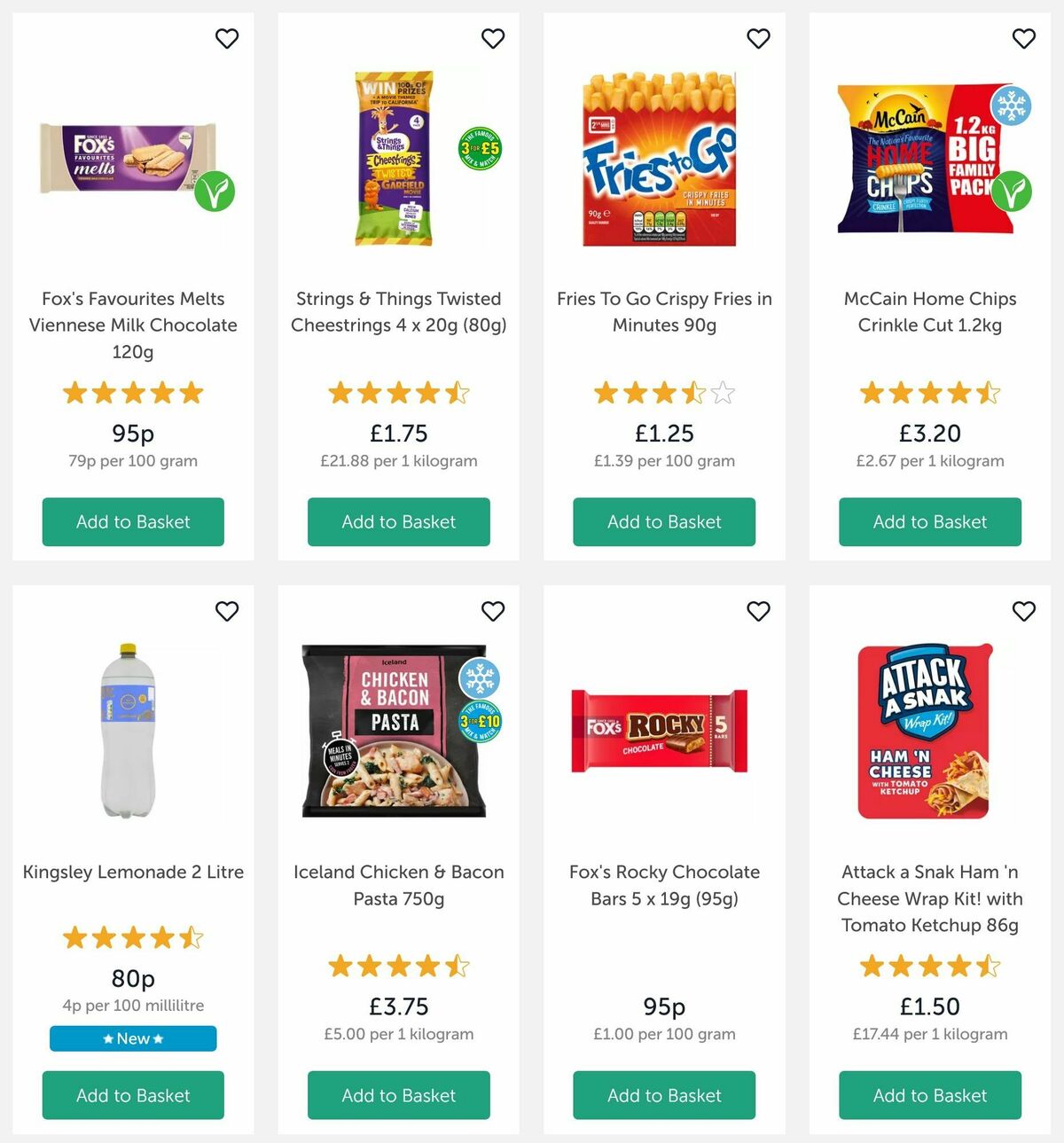1064x1143 pixels.
Task: Select the vegetarian V icon on McCain Home Chips
Action: (1013, 191)
